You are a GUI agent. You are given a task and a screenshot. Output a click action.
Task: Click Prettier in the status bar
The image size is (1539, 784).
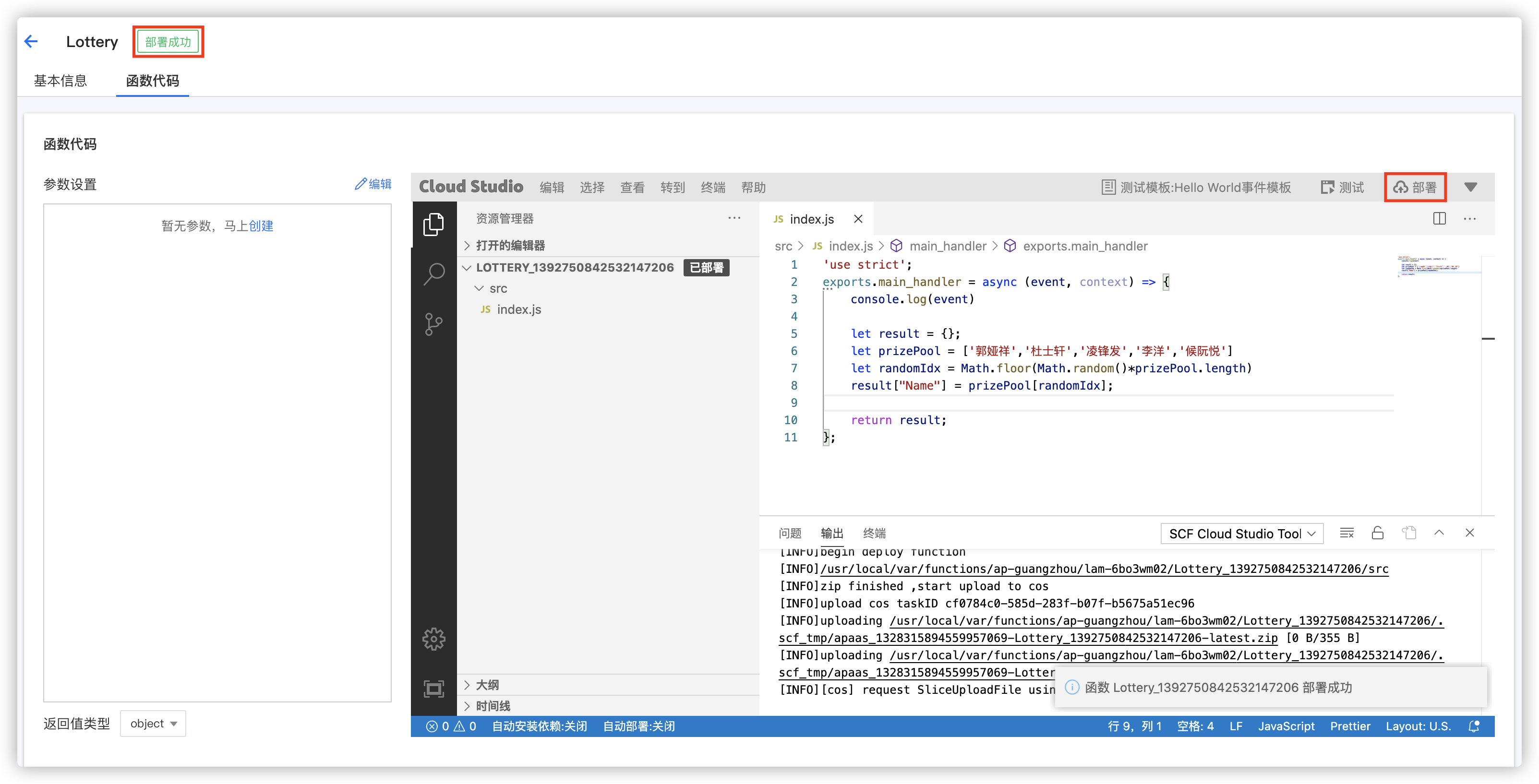point(1349,726)
